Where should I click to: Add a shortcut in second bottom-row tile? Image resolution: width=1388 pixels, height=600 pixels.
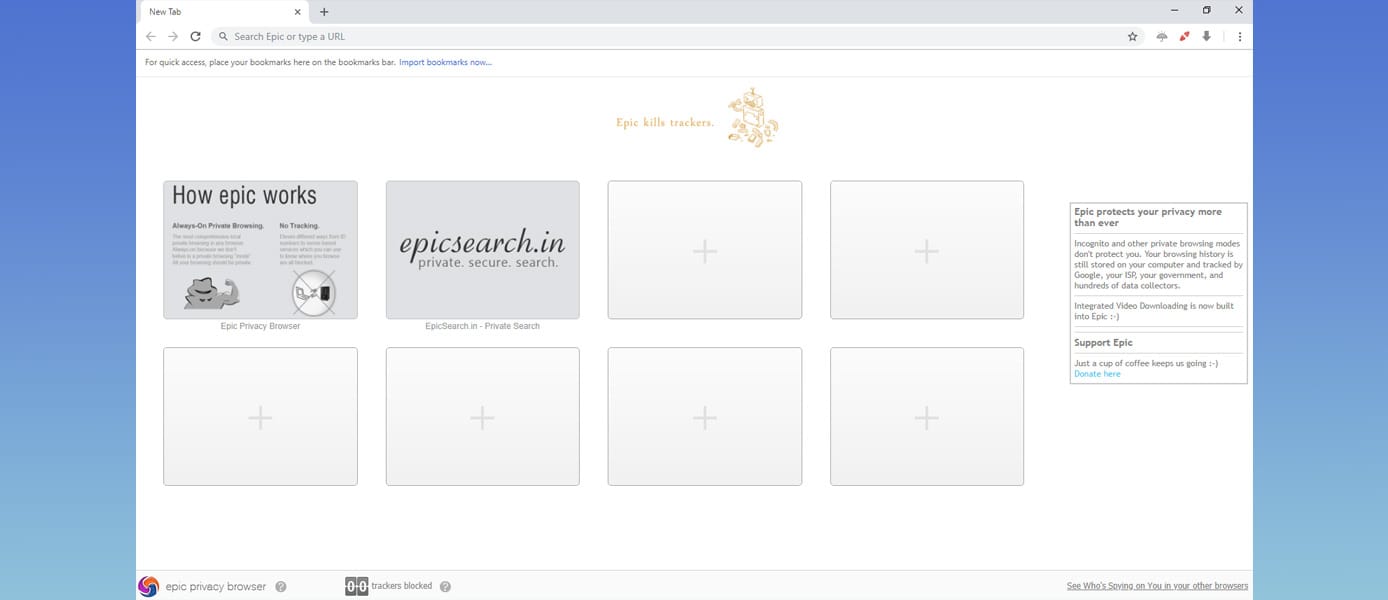pos(482,417)
